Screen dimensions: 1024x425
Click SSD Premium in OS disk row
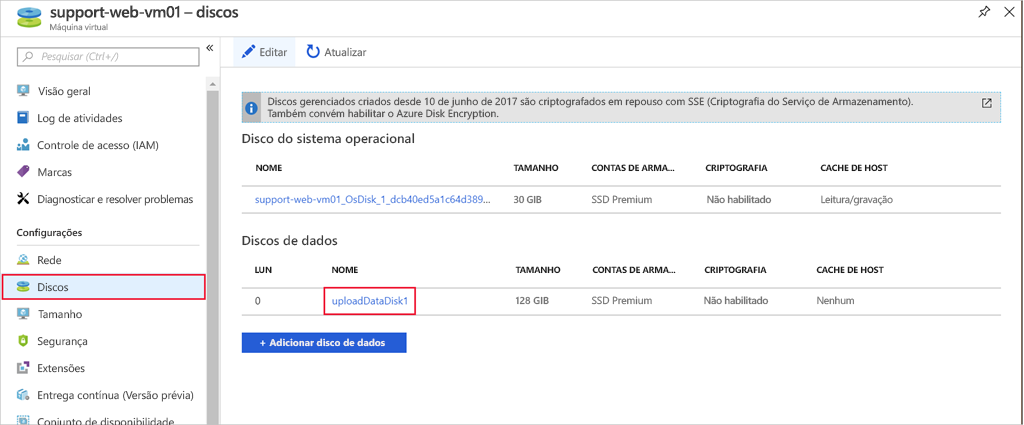coord(622,199)
